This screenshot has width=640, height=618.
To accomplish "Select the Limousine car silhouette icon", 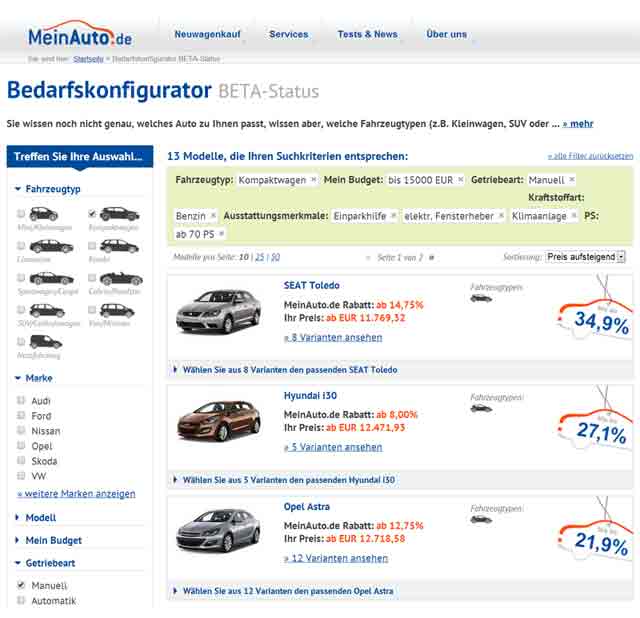I will click(51, 246).
